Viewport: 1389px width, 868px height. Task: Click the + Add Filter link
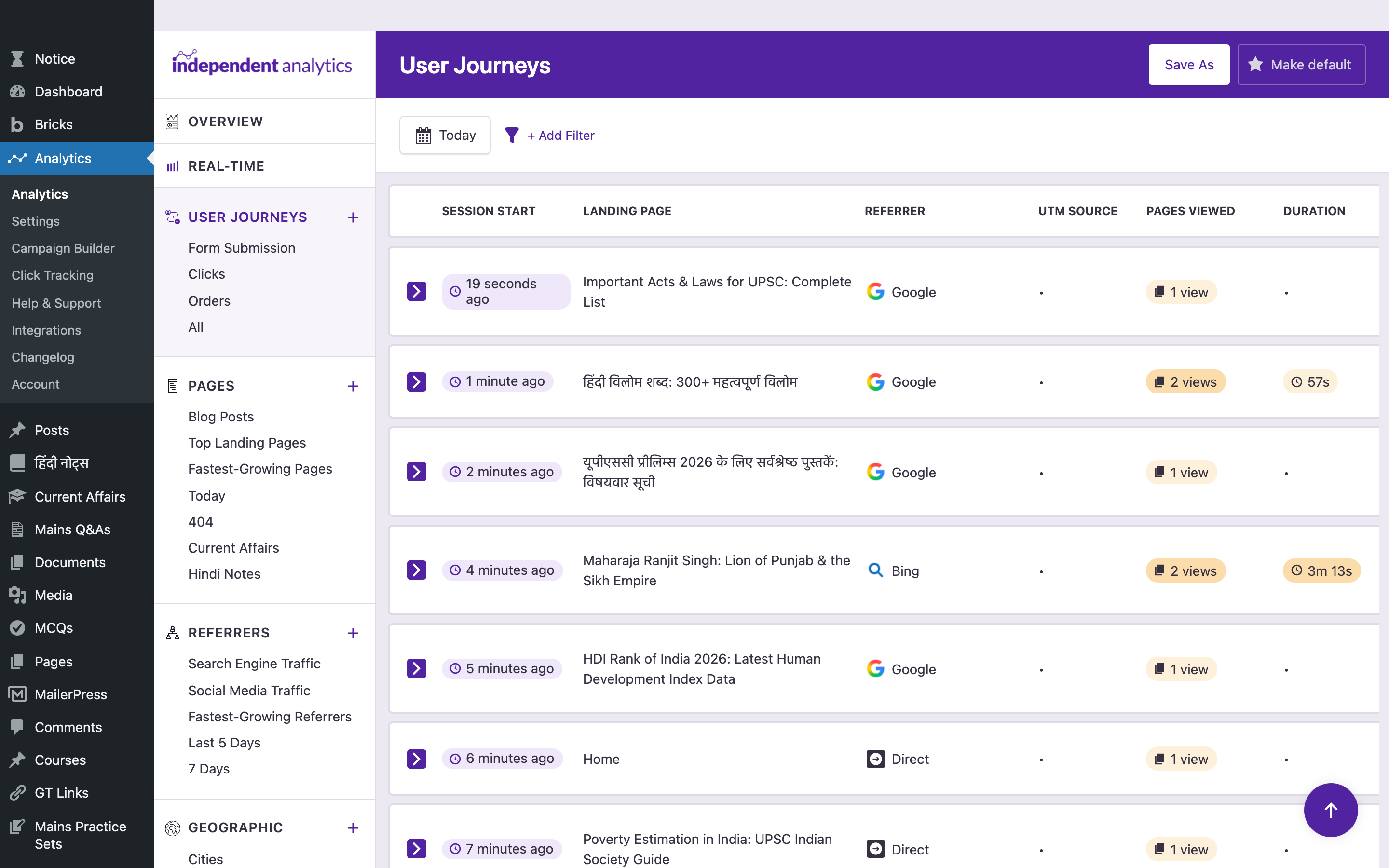tap(561, 136)
